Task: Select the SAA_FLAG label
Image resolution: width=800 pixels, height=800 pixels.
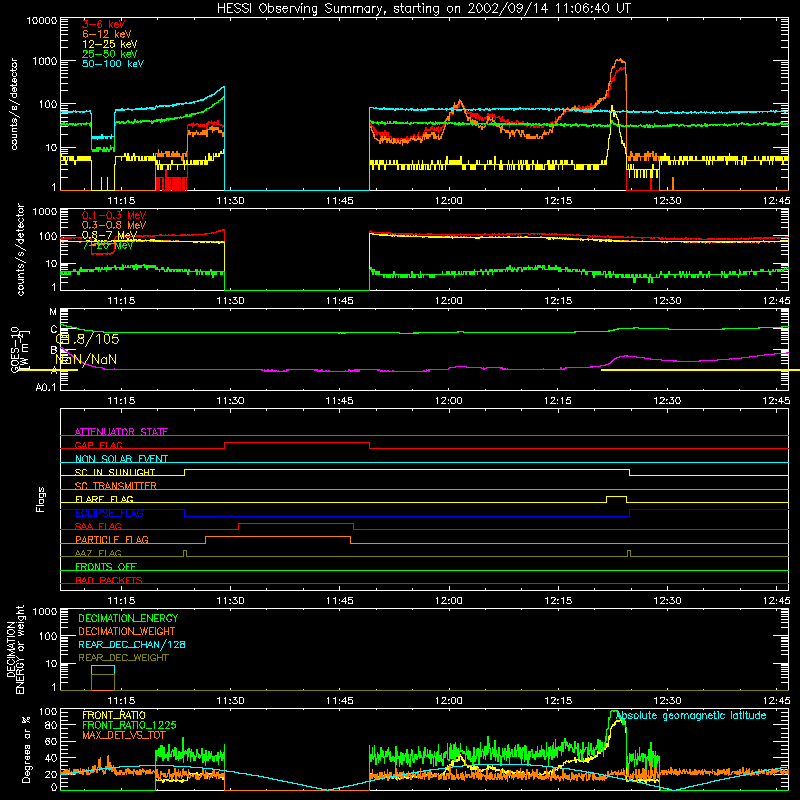Action: 98,526
